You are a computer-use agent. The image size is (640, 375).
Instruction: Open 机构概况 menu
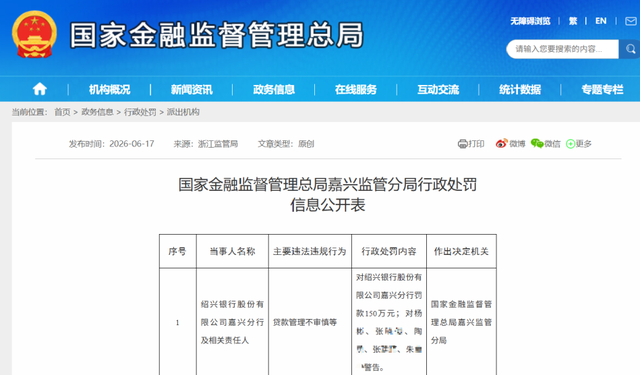tap(109, 89)
